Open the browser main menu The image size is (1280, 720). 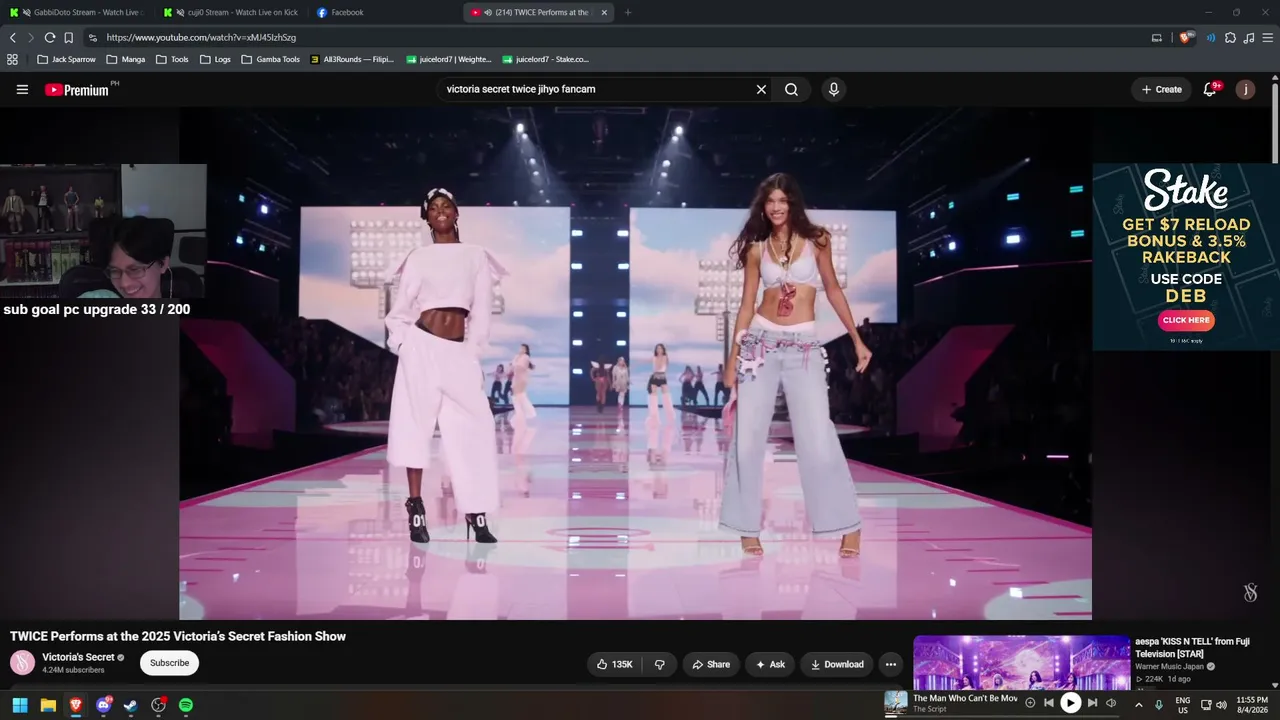coord(1267,38)
